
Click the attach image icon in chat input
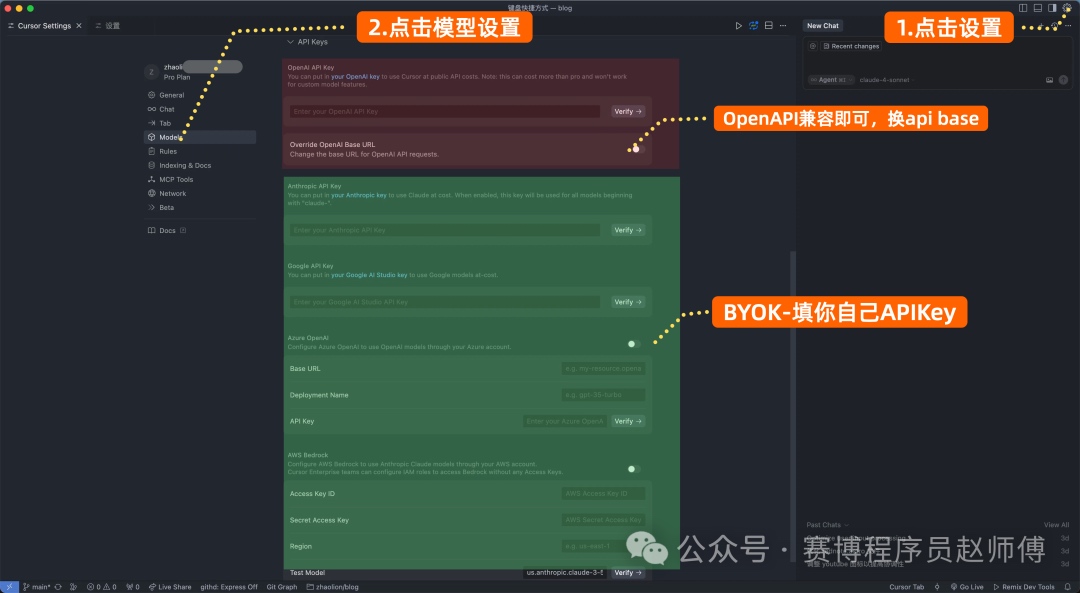(1049, 80)
